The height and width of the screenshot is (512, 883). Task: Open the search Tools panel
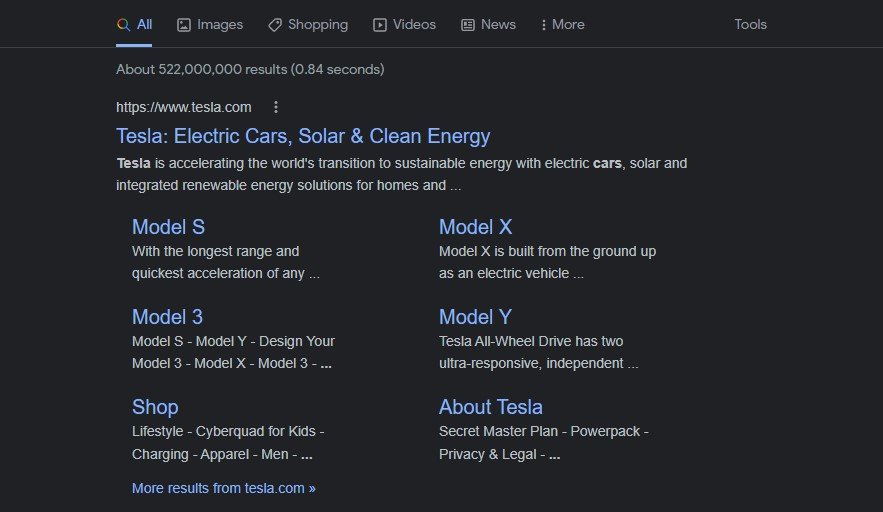750,25
